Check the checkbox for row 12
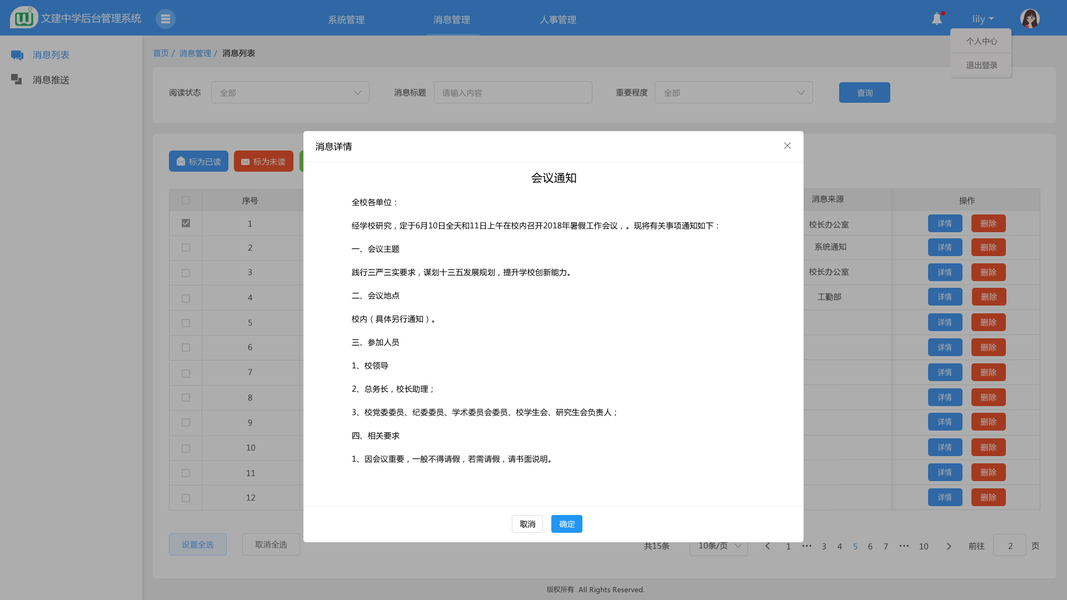This screenshot has height=600, width=1067. 186,498
